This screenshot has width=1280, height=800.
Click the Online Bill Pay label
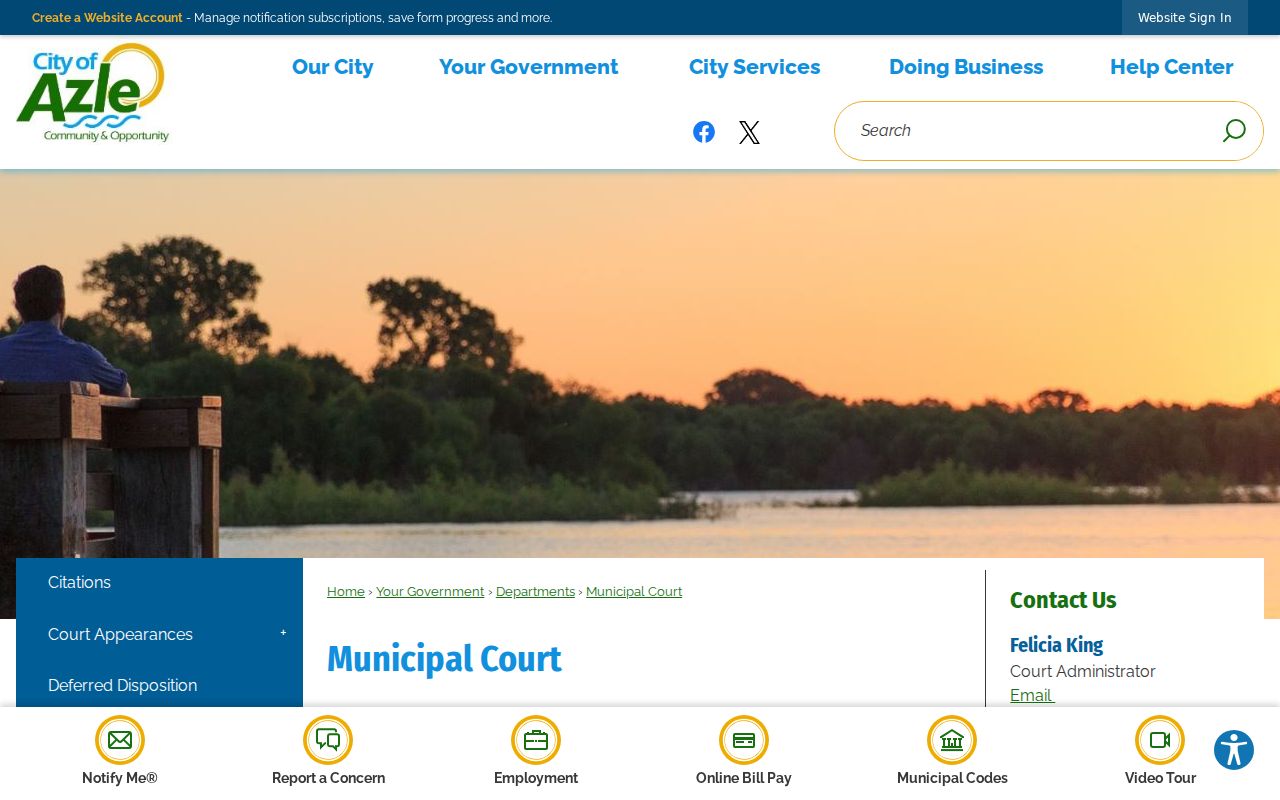tap(744, 778)
